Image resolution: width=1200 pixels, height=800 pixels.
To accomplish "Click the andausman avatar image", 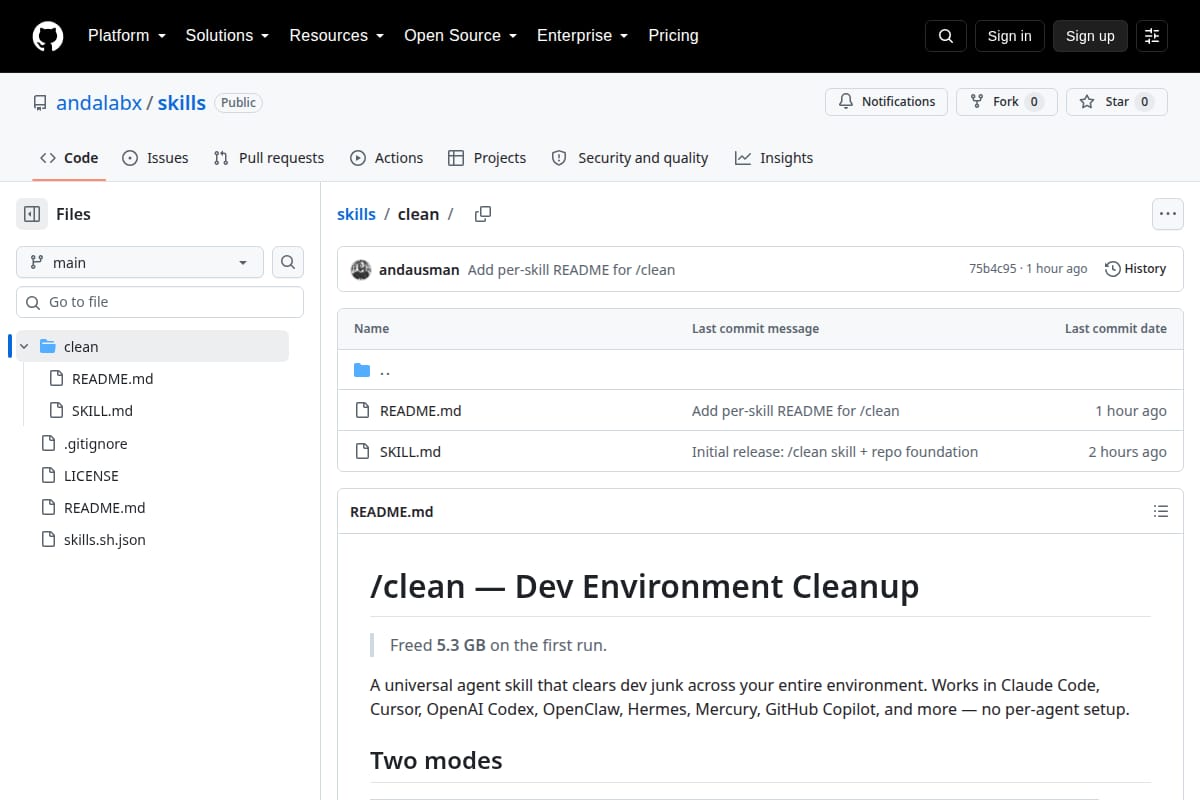I will (361, 269).
